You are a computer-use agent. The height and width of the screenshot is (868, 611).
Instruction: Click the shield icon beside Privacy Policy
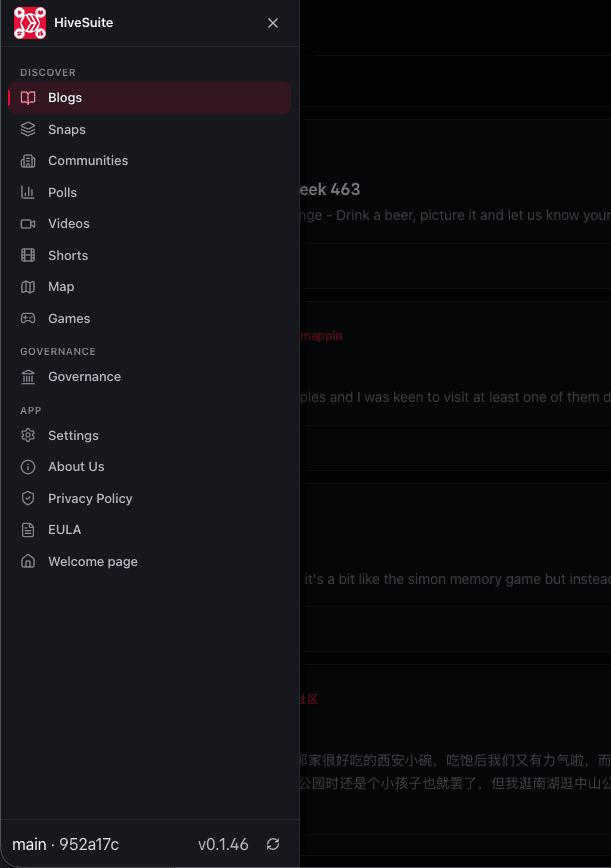pos(28,499)
